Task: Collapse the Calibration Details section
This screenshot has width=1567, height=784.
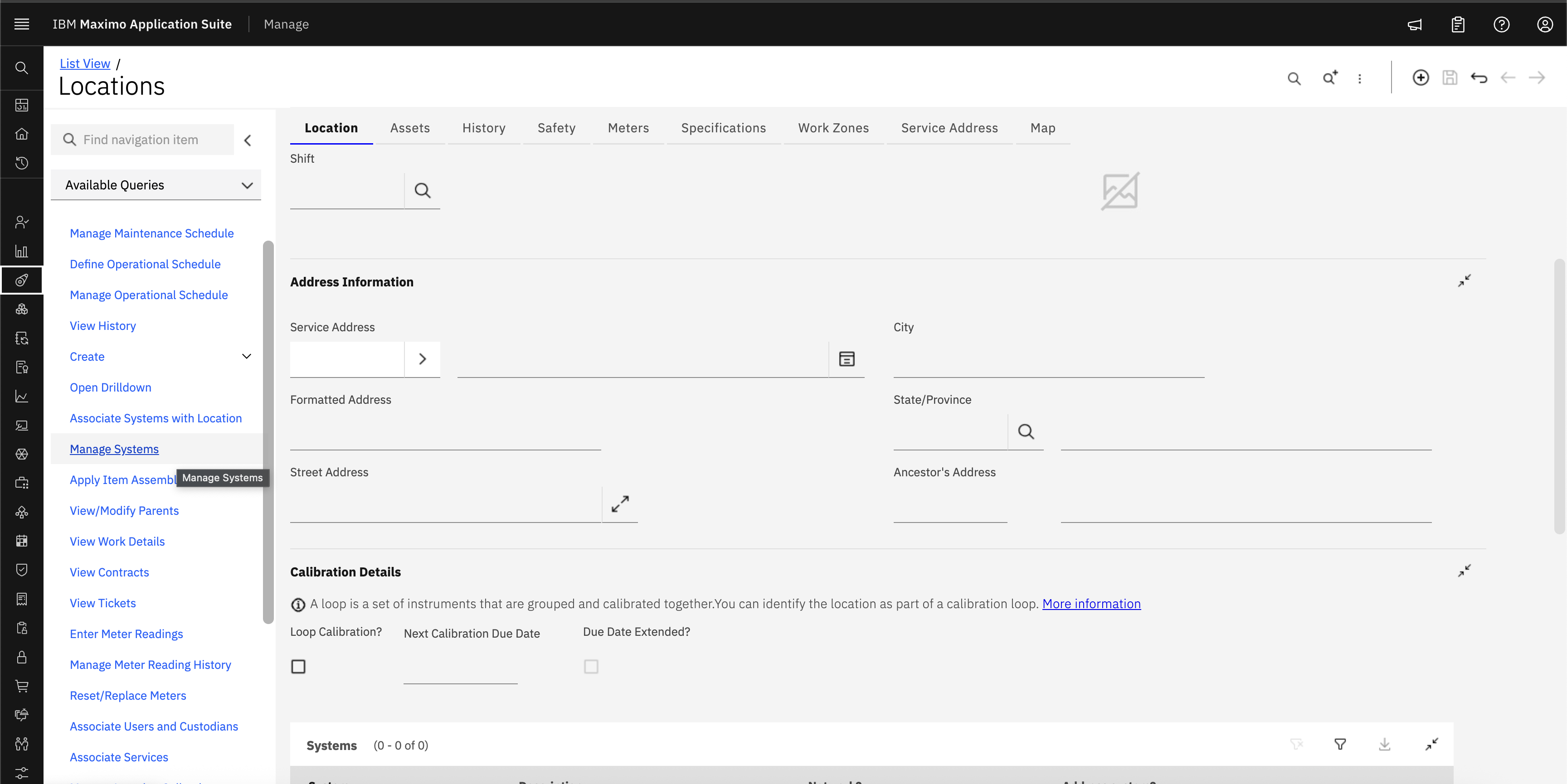Action: coord(1464,571)
